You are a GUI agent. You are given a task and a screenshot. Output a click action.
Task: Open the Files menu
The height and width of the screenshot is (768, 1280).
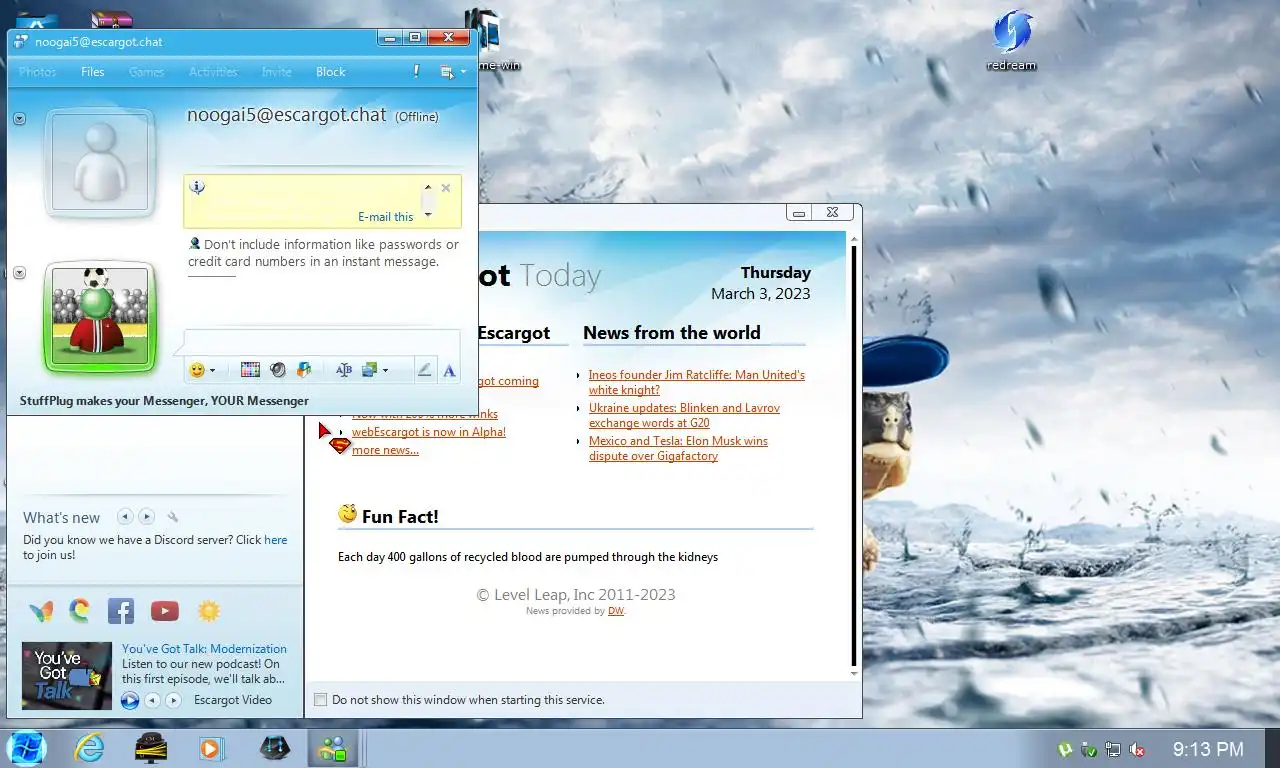[93, 72]
